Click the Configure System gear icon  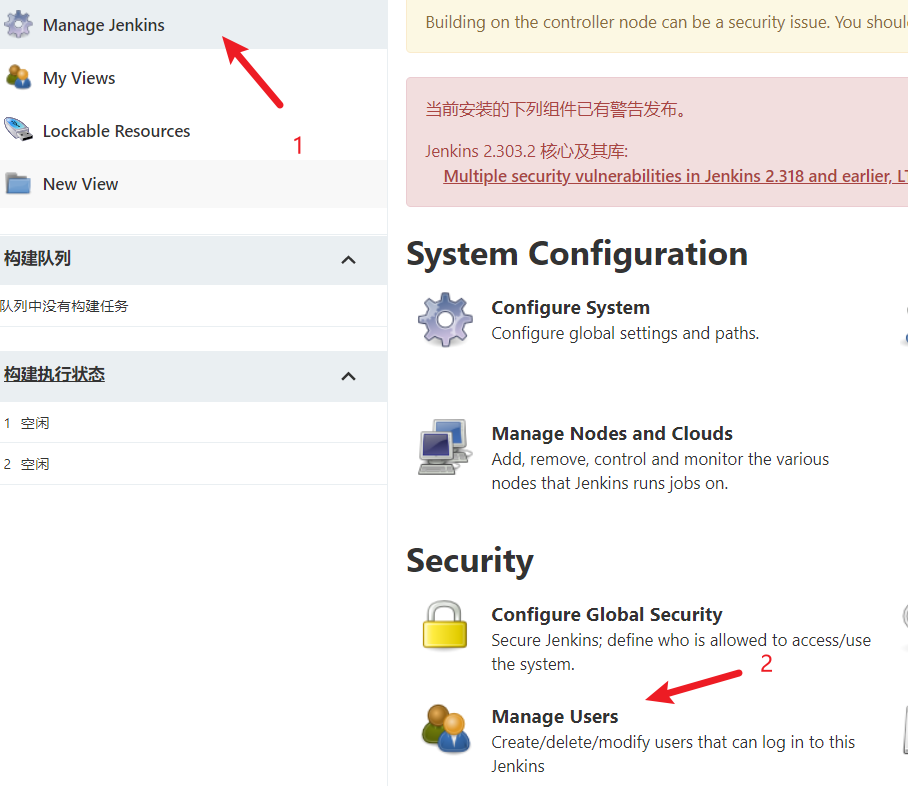[445, 319]
